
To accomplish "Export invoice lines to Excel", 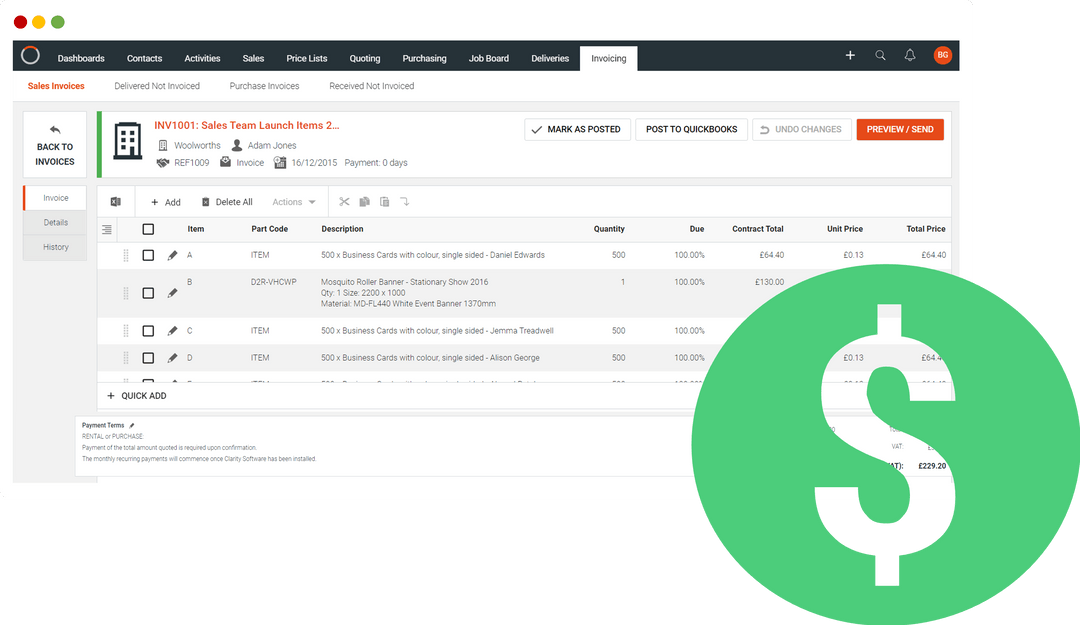I will point(115,201).
